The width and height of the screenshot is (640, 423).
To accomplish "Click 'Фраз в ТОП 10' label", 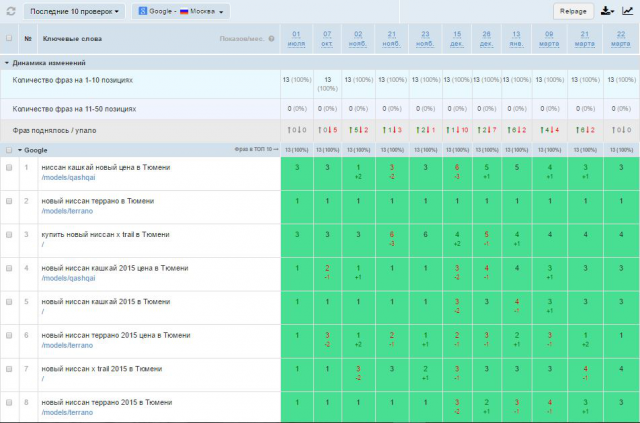I will tap(253, 150).
